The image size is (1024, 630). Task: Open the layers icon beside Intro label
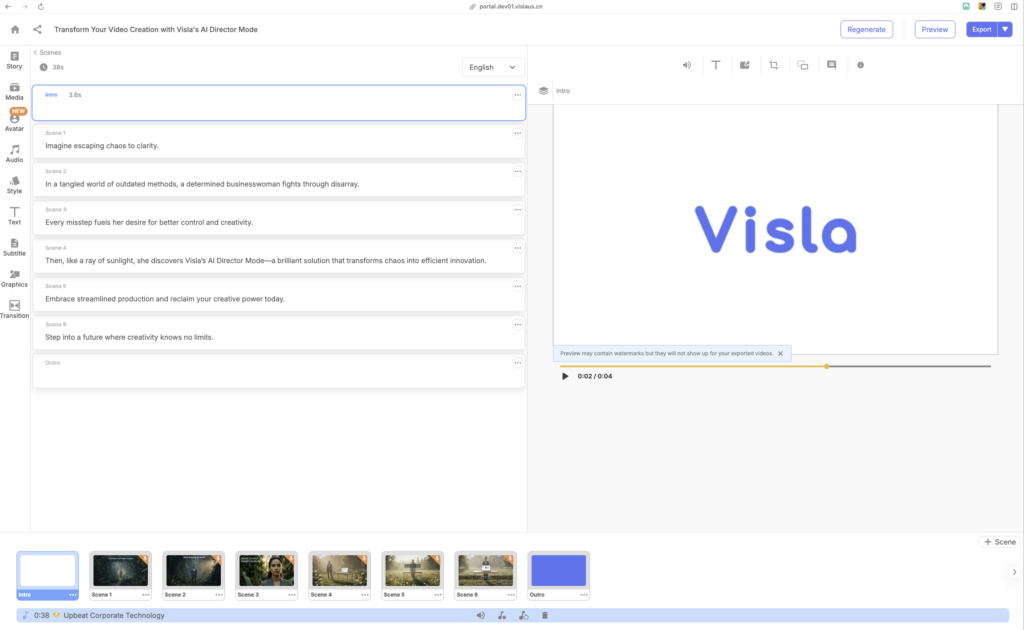(x=543, y=90)
